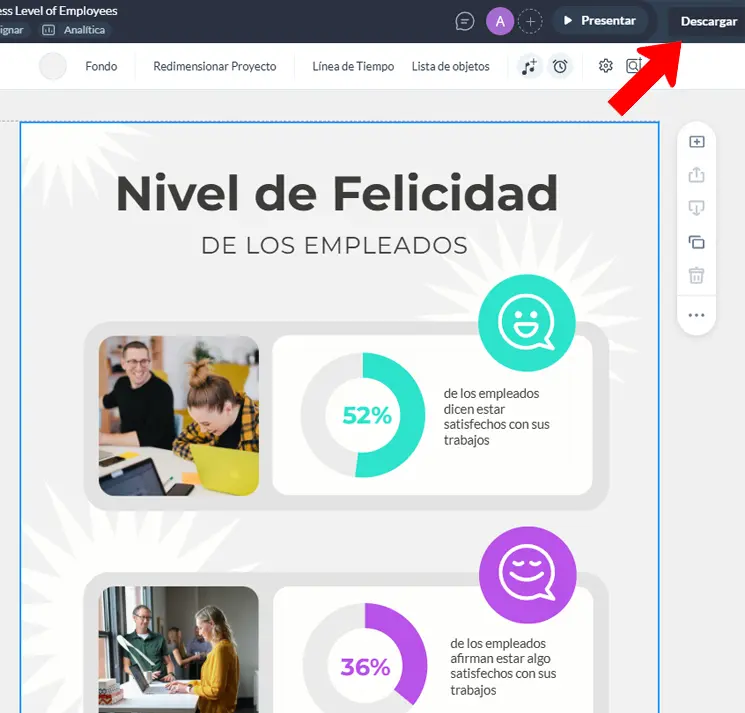The image size is (745, 713).
Task: Click the delete page trash icon
Action: 697,275
